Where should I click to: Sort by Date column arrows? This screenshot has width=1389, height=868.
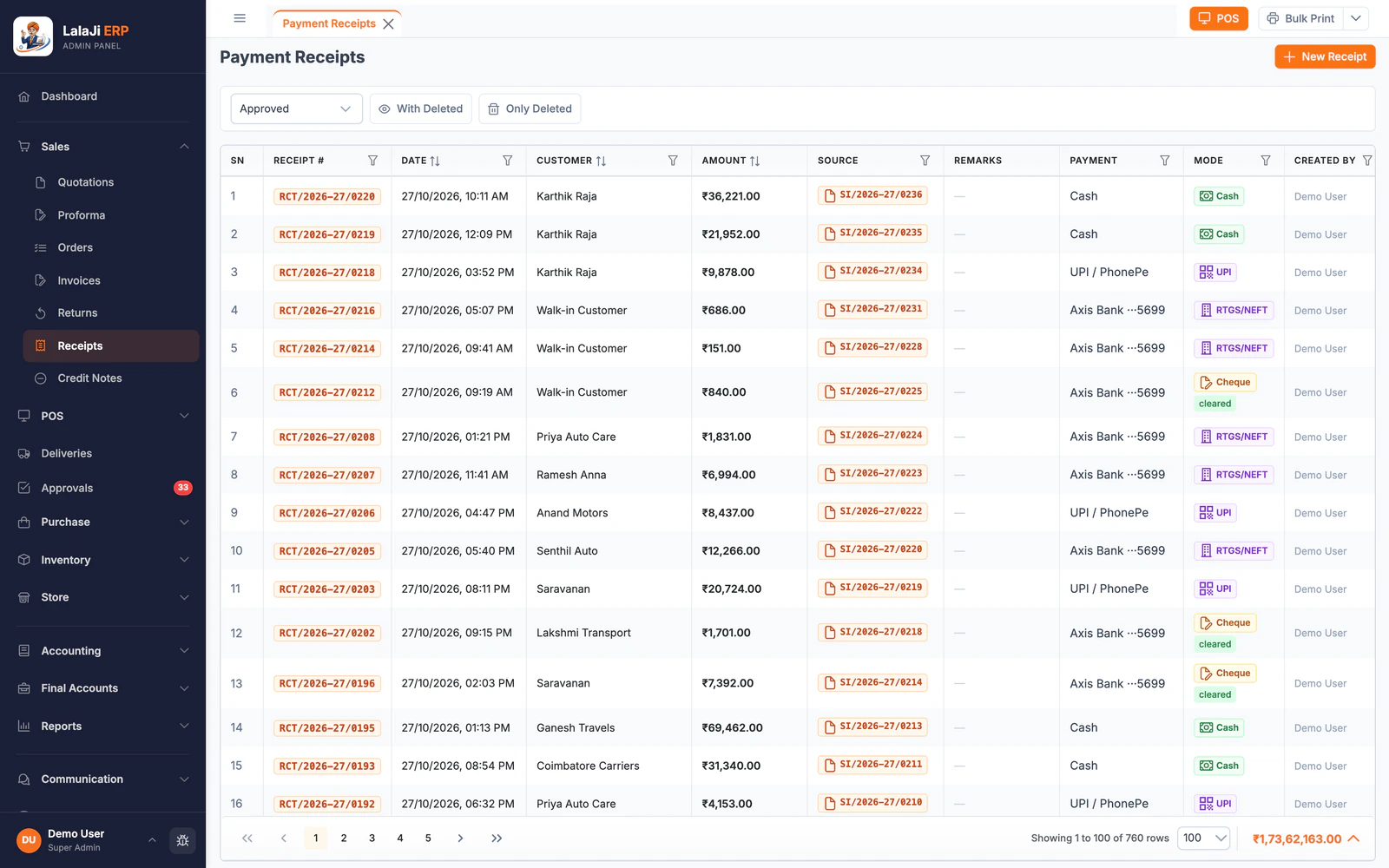click(435, 161)
